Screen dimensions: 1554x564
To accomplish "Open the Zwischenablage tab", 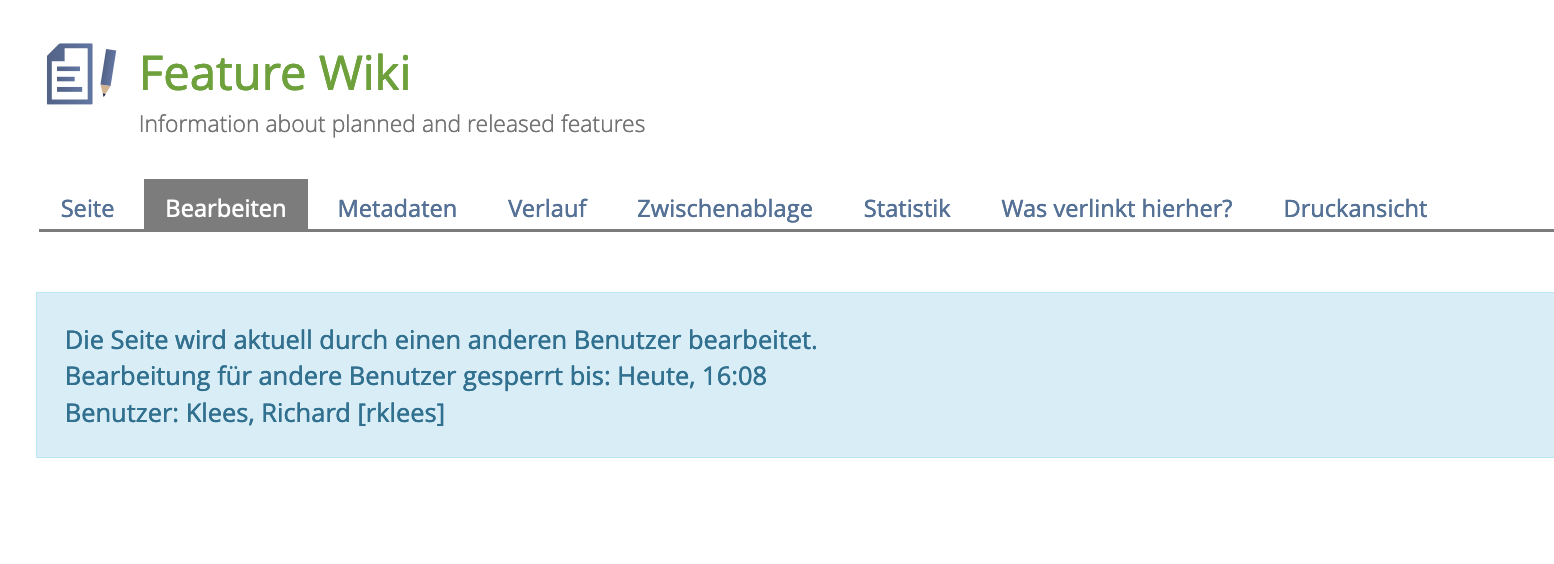I will 725,208.
